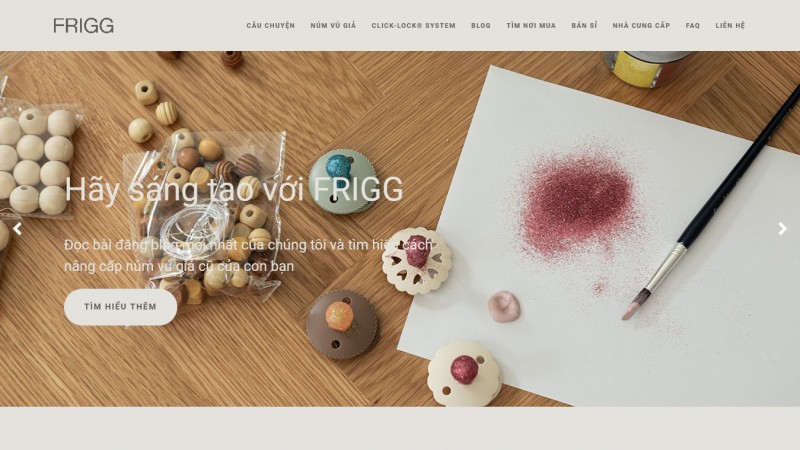This screenshot has width=800, height=450.
Task: Click the headline Hãy sáng tạo với FRIGG
Action: point(234,190)
